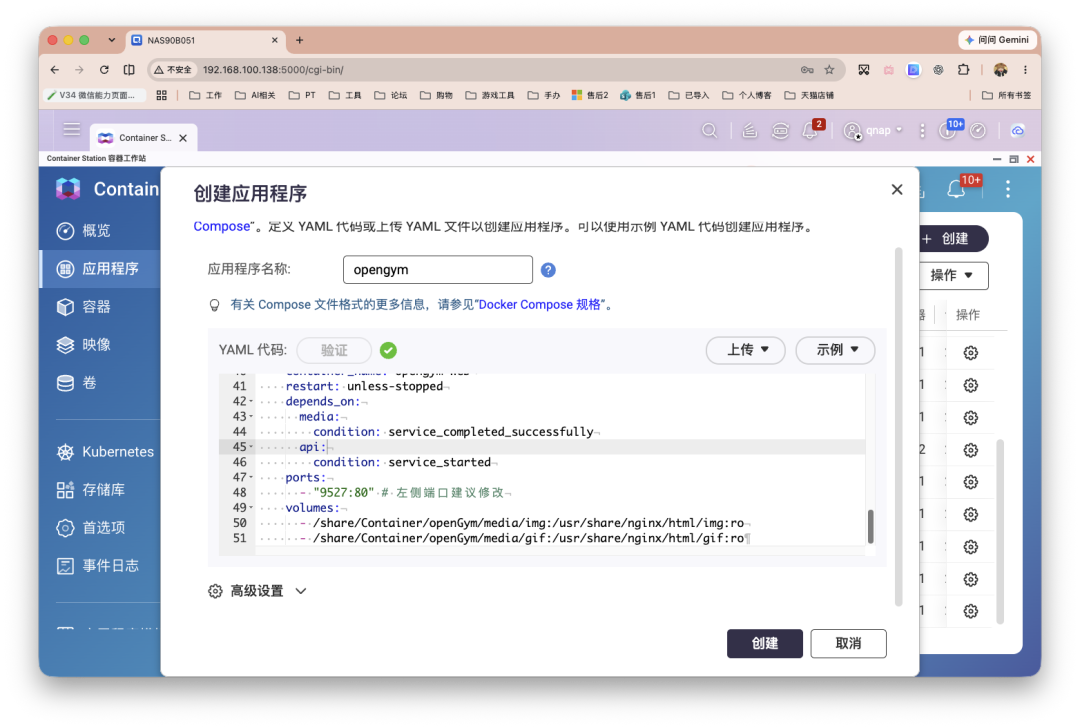Click line 48 text "9527:80"
The image size is (1080, 728).
click(x=344, y=492)
